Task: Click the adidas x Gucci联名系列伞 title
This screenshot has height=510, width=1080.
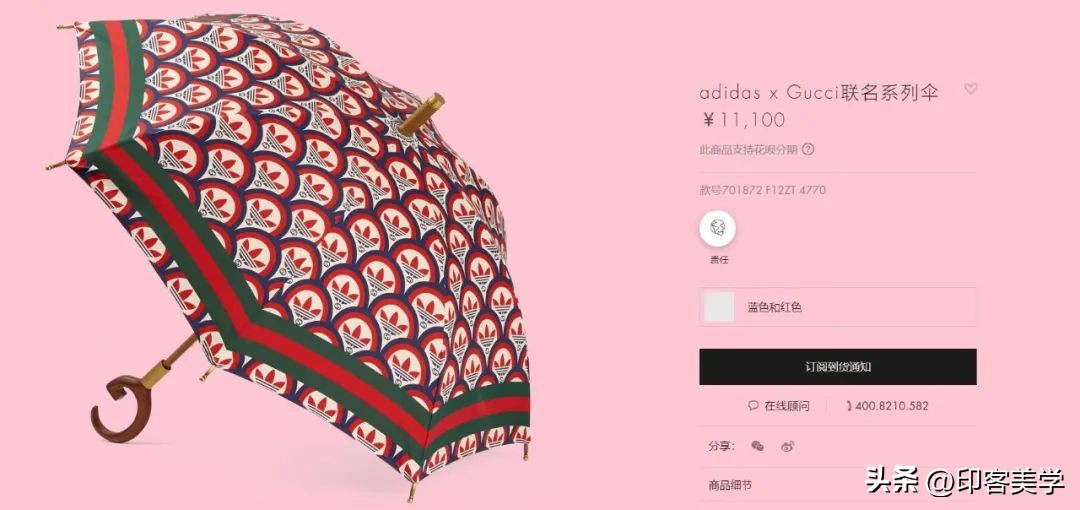Action: (x=819, y=92)
